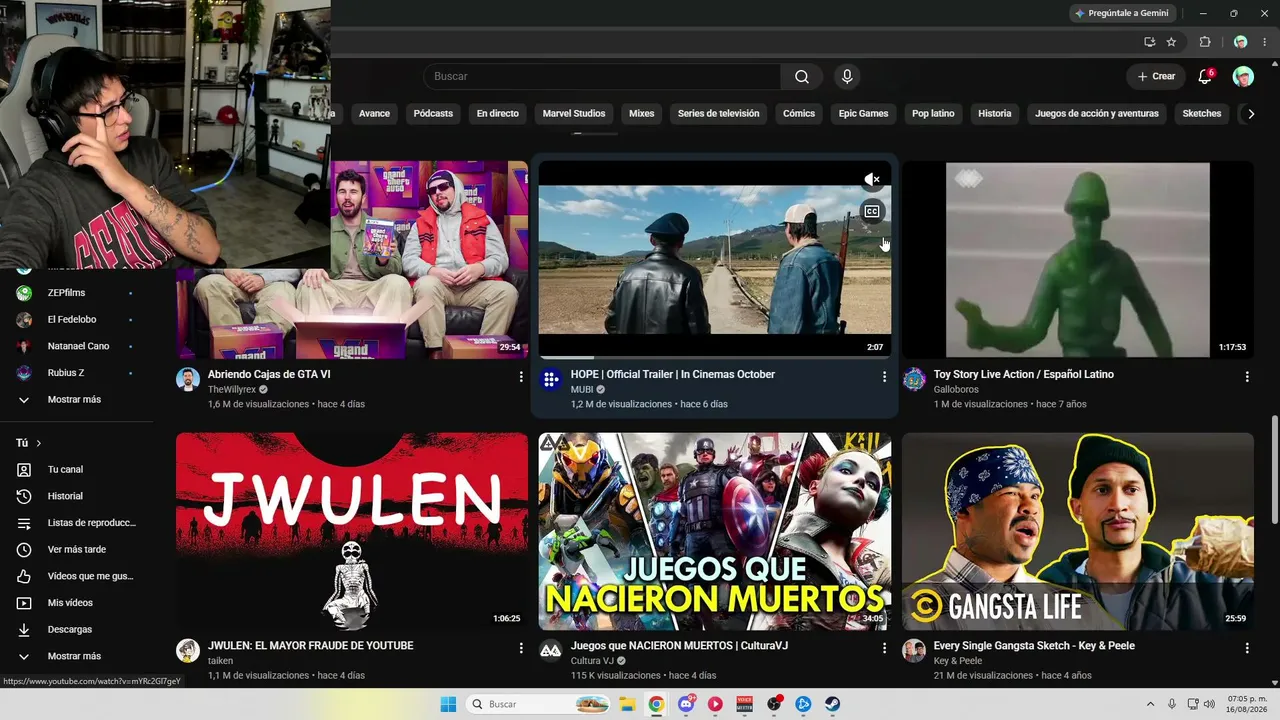The width and height of the screenshot is (1280, 720).
Task: Open options menu for Toy Story Live Action
Action: [1247, 376]
